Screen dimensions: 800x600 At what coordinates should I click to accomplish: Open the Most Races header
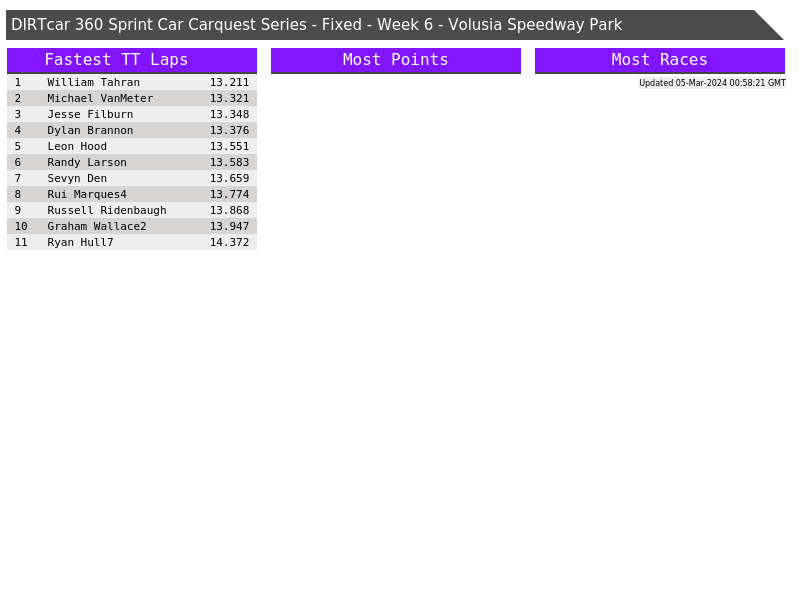pos(659,60)
